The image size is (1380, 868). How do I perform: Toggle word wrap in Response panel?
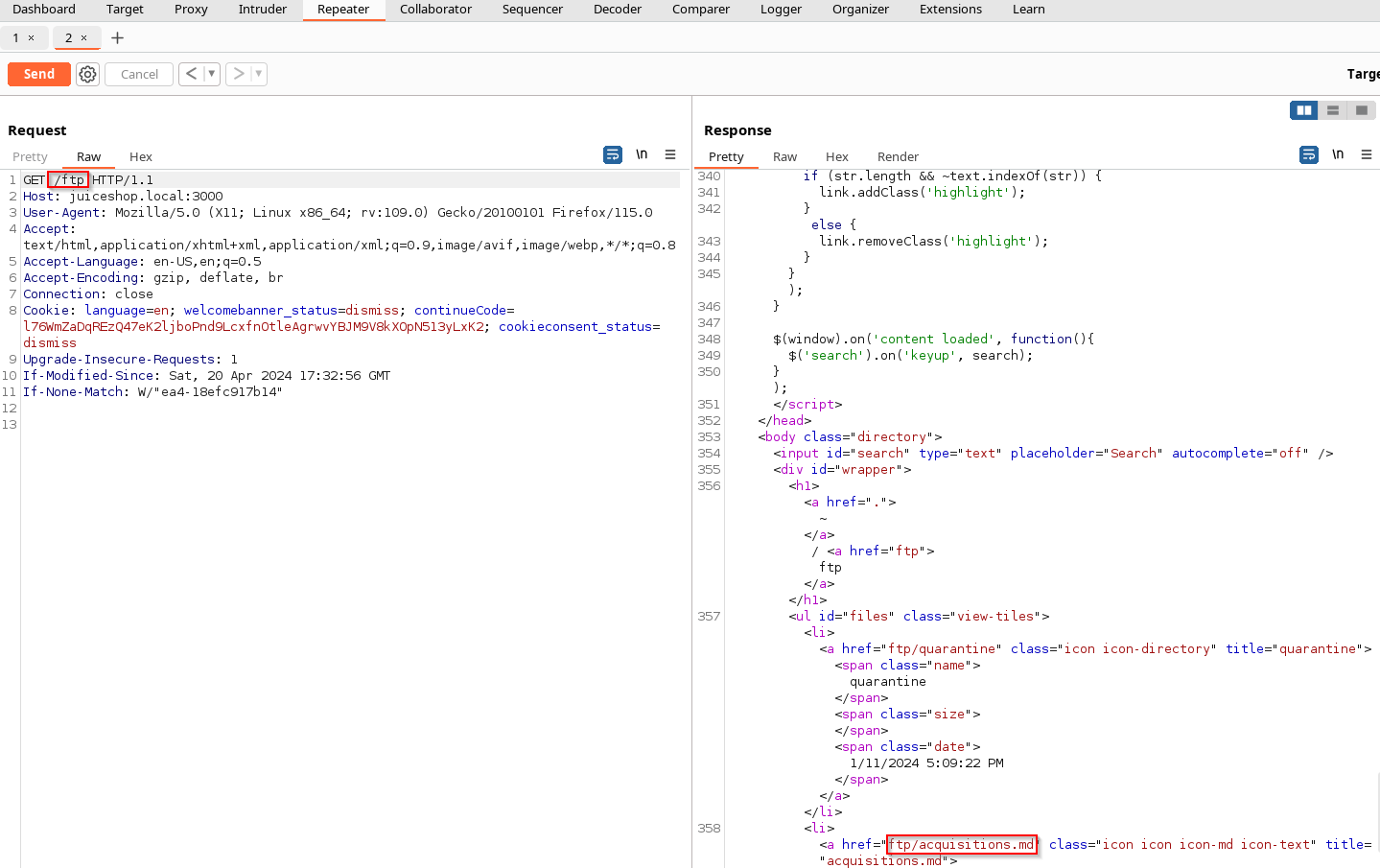click(1308, 154)
